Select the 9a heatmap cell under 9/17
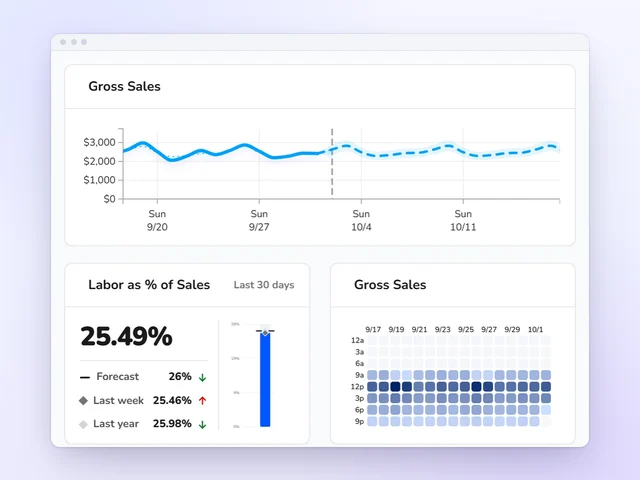 coord(372,375)
